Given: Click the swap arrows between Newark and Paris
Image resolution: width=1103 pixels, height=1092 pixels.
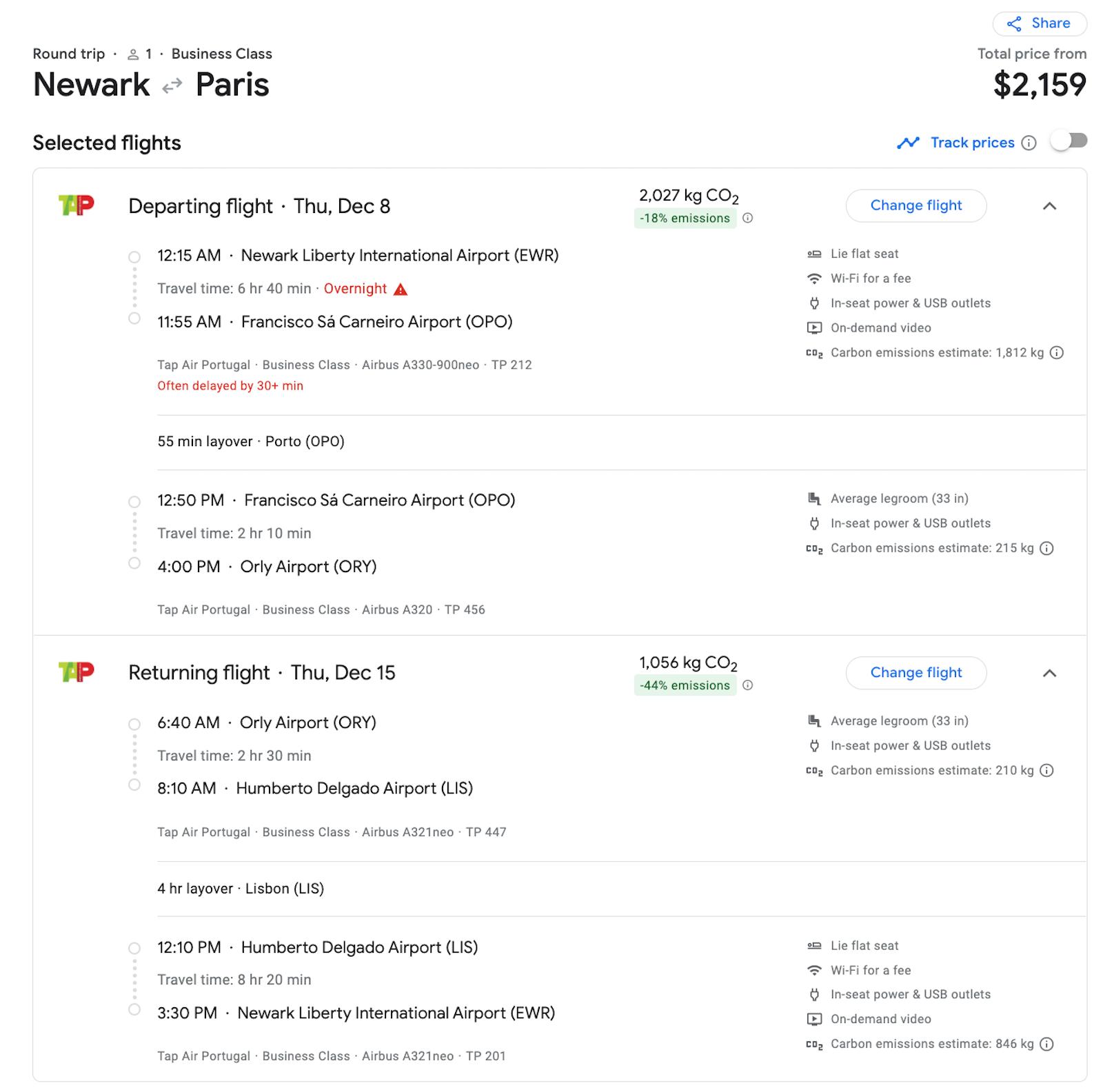Looking at the screenshot, I should tap(171, 84).
